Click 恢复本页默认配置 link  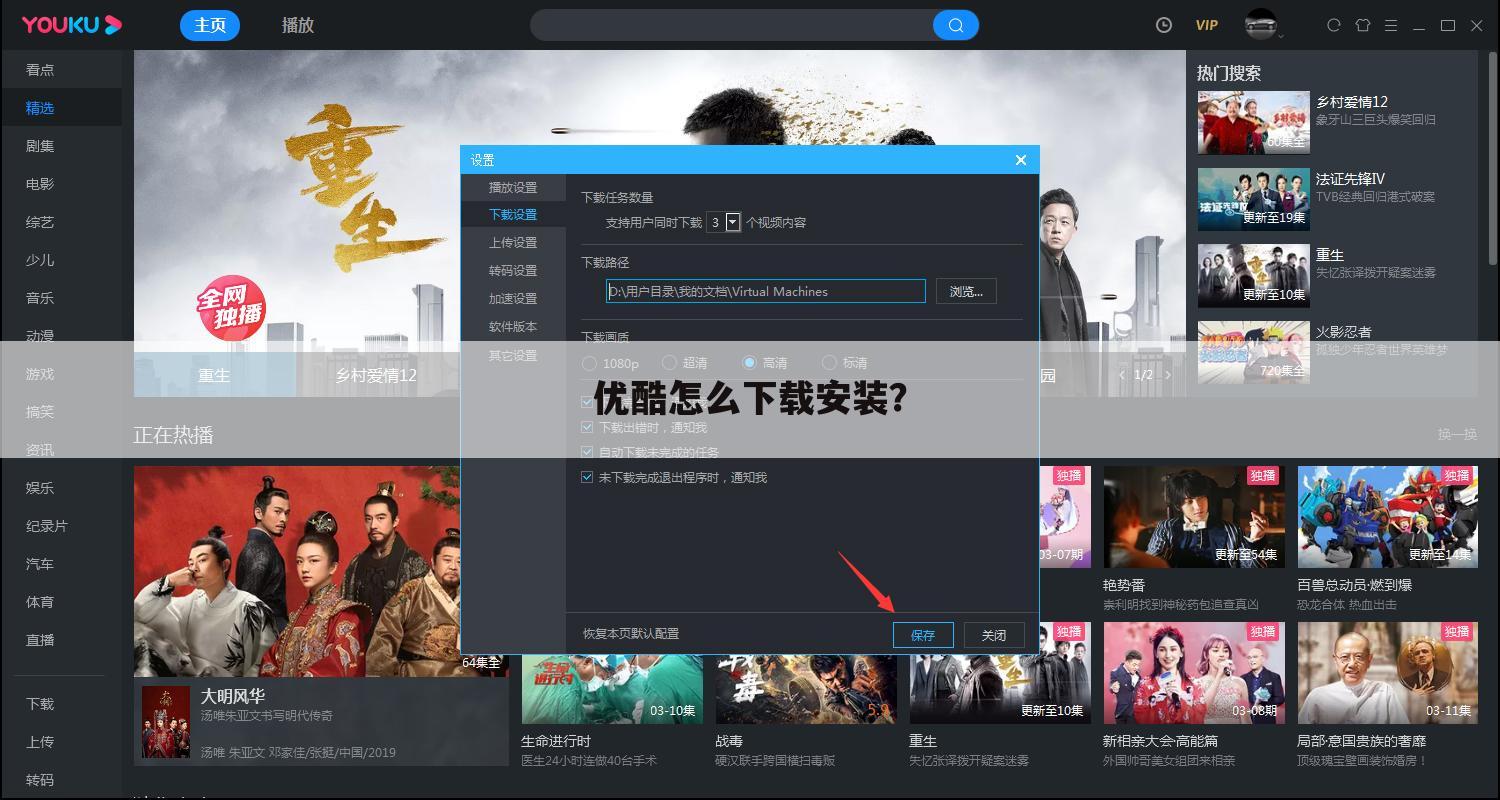coord(631,633)
